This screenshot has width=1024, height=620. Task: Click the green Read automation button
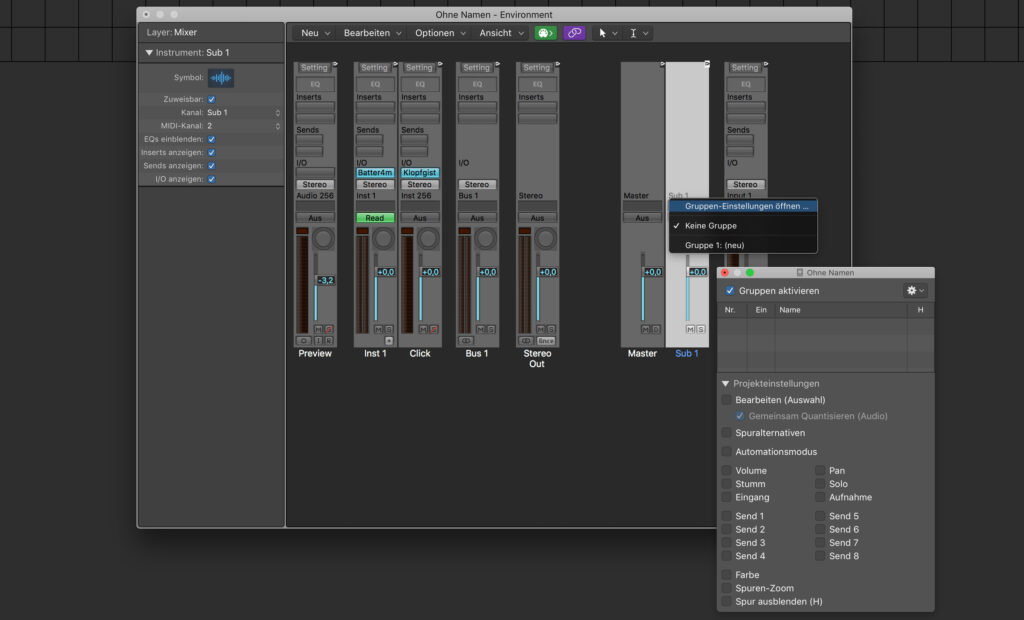[375, 218]
